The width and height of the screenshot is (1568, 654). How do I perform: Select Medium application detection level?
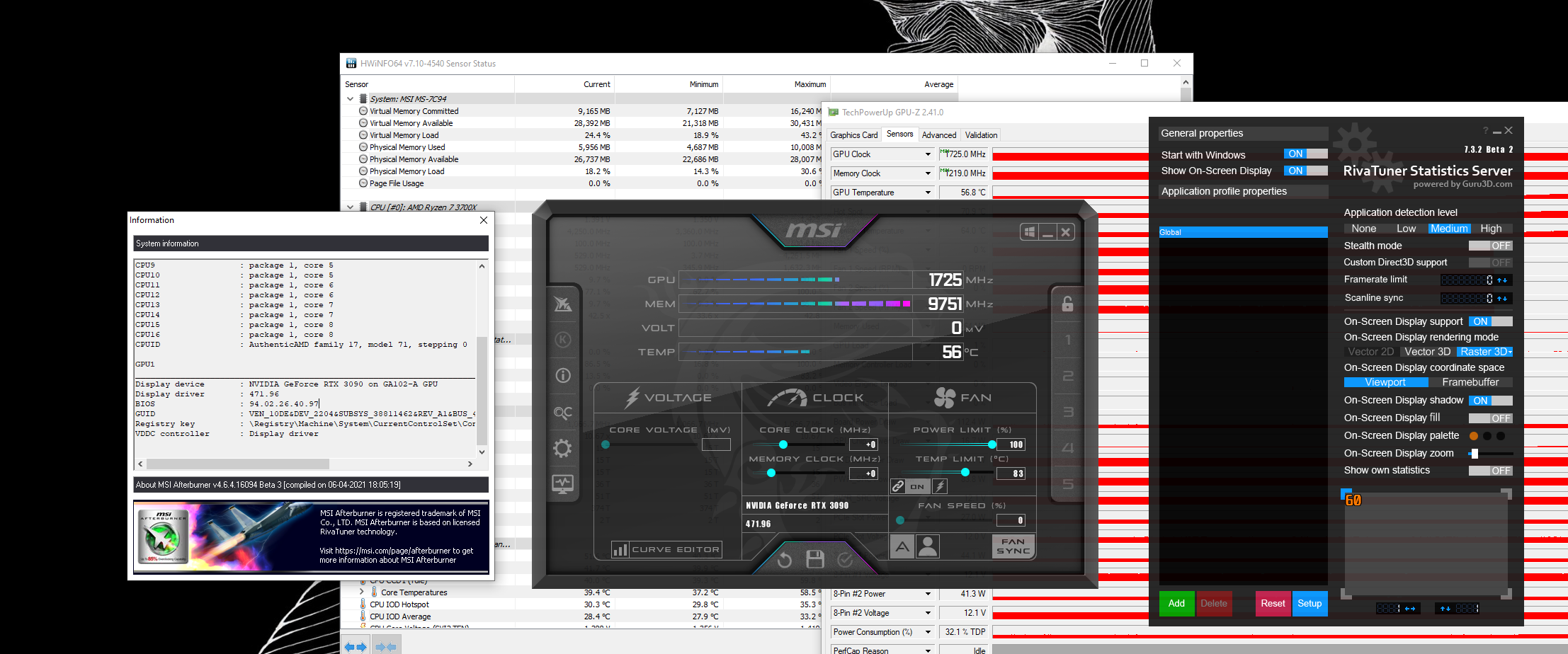[x=1449, y=229]
